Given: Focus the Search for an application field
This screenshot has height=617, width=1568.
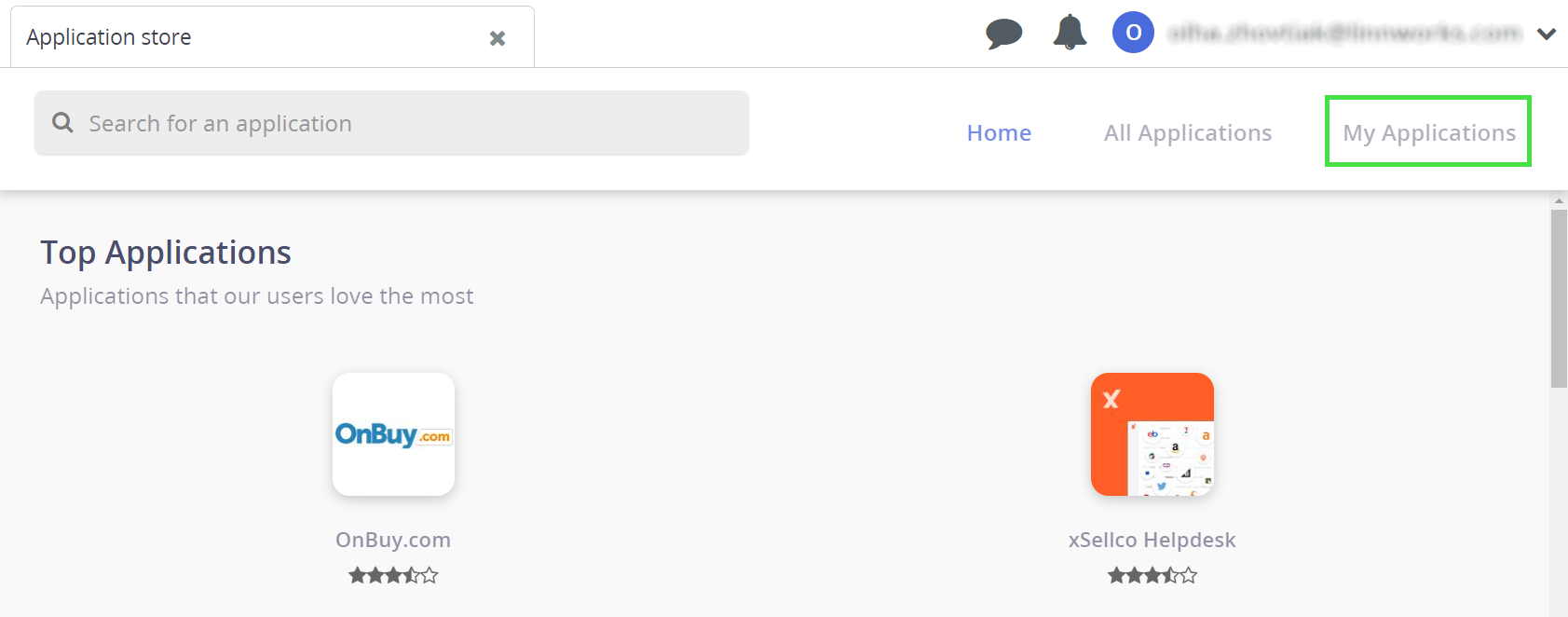Looking at the screenshot, I should point(410,123).
